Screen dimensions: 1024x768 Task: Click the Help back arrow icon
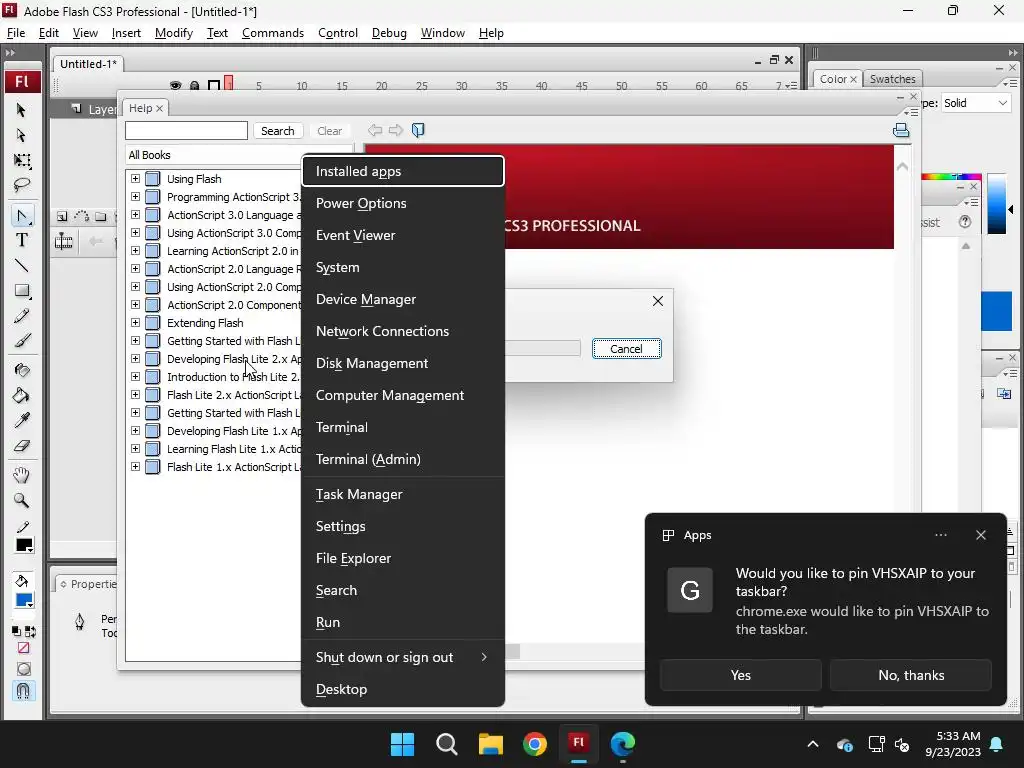[375, 130]
